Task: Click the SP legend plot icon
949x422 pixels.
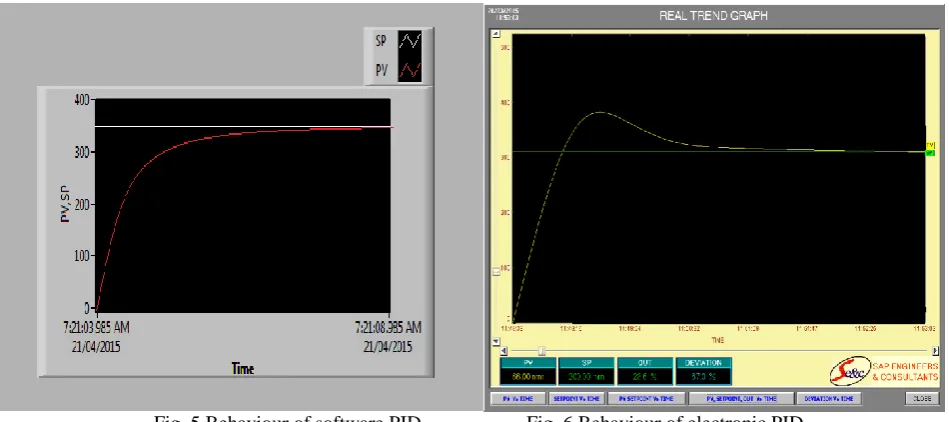Action: [x=410, y=42]
